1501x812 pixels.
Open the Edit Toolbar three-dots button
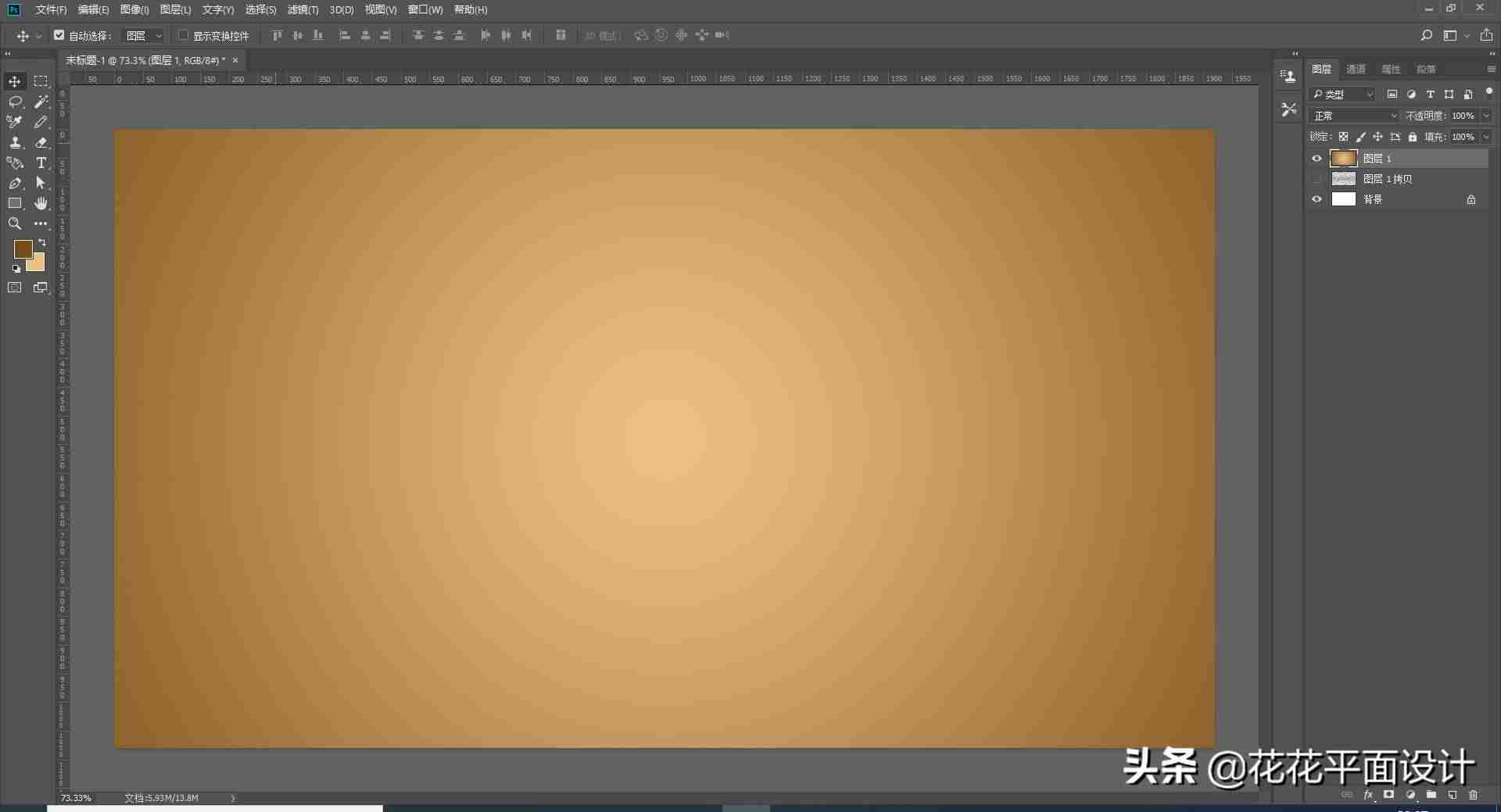(41, 224)
